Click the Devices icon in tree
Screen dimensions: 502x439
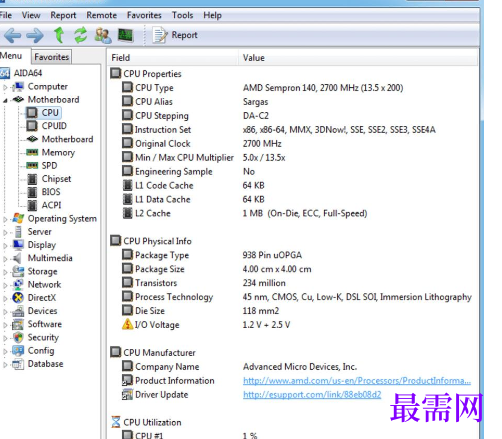pos(18,311)
